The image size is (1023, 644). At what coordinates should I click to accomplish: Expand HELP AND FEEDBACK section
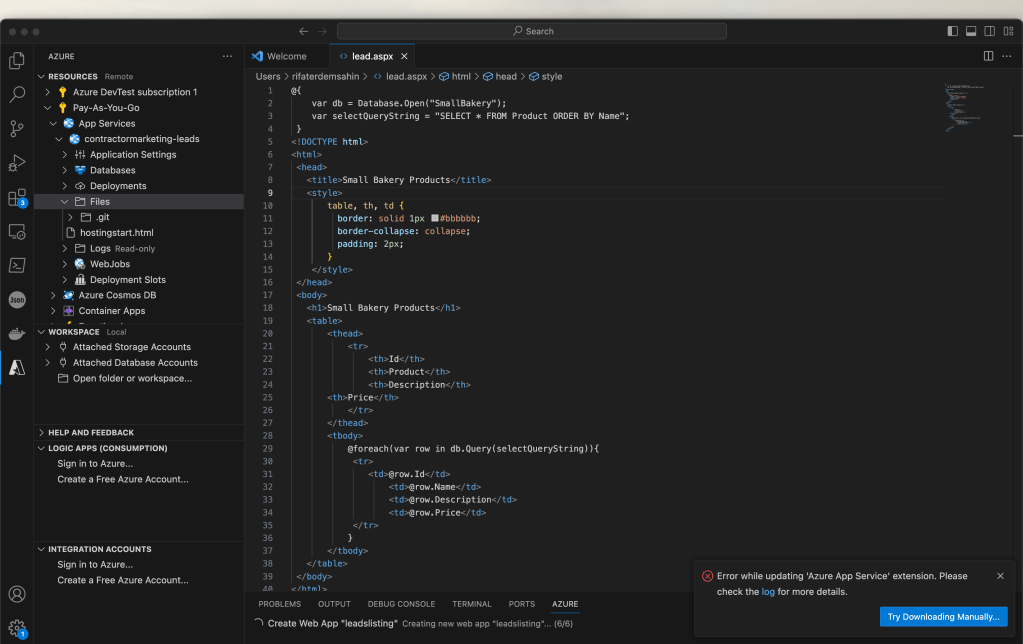[41, 433]
